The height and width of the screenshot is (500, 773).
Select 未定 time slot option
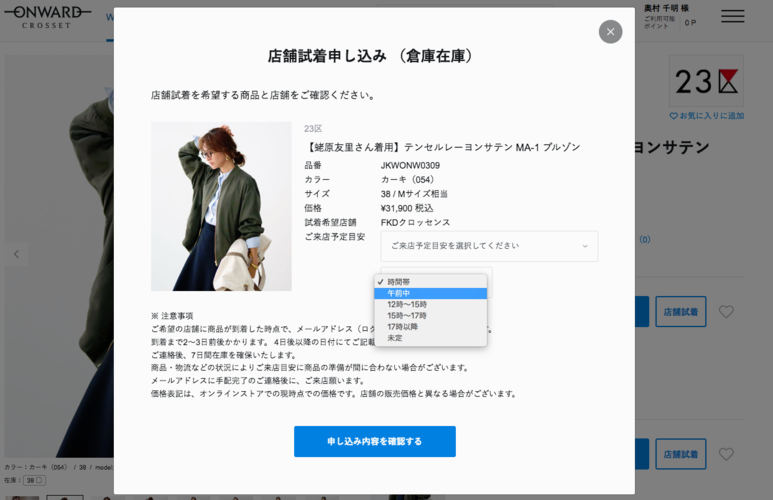(x=430, y=338)
